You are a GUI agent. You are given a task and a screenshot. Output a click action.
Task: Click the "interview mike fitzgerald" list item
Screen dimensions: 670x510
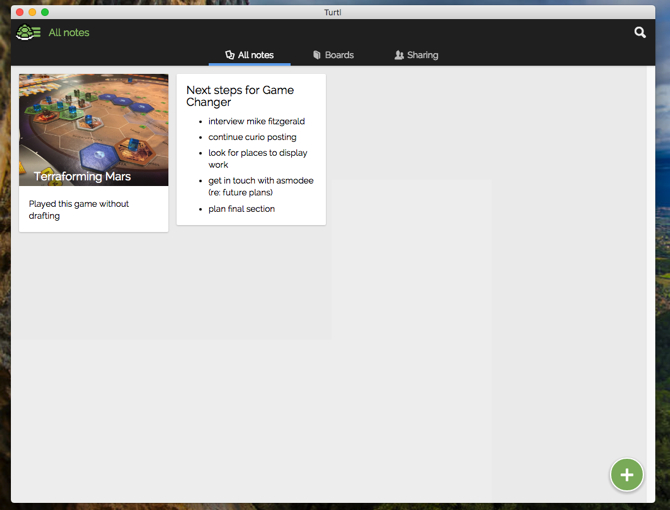256,121
